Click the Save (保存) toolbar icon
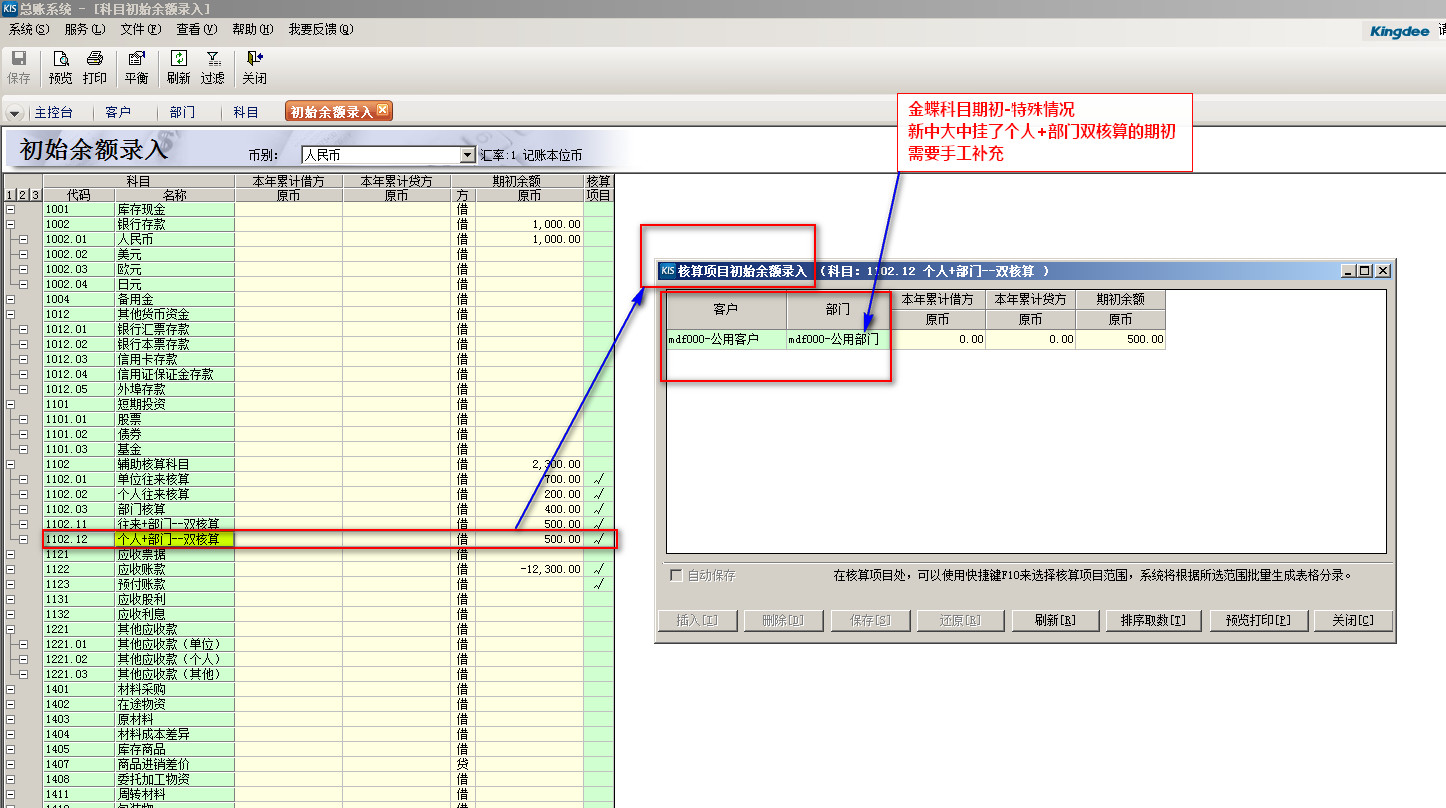This screenshot has height=808, width=1446. point(19,67)
